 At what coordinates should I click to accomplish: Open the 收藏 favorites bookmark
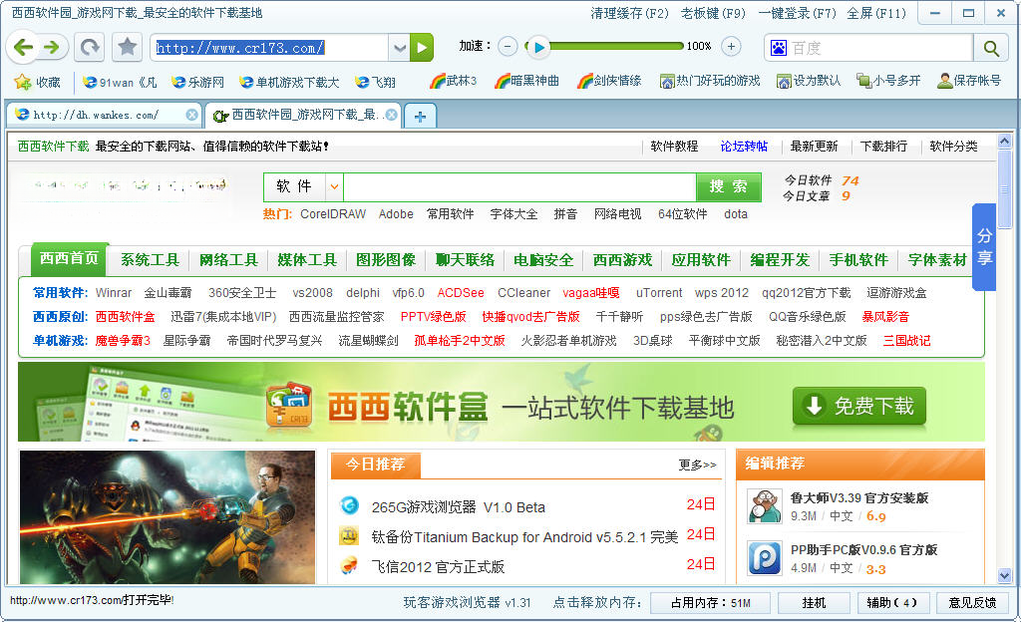(x=38, y=82)
